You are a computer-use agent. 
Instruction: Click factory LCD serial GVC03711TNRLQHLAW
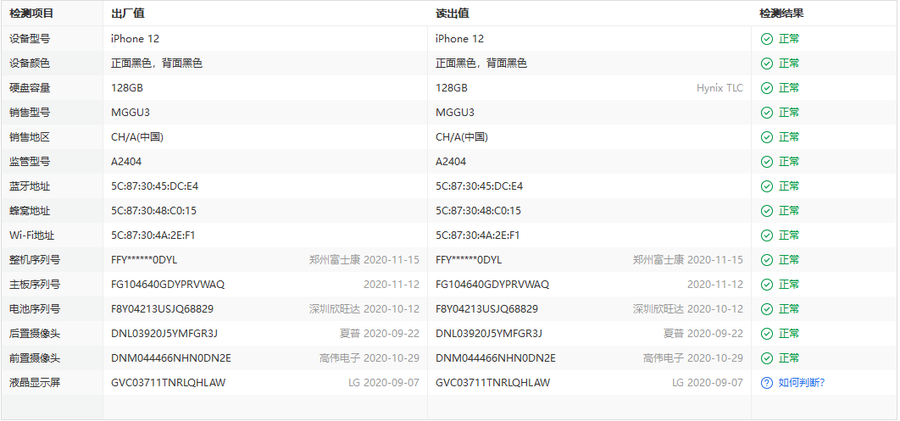[168, 383]
